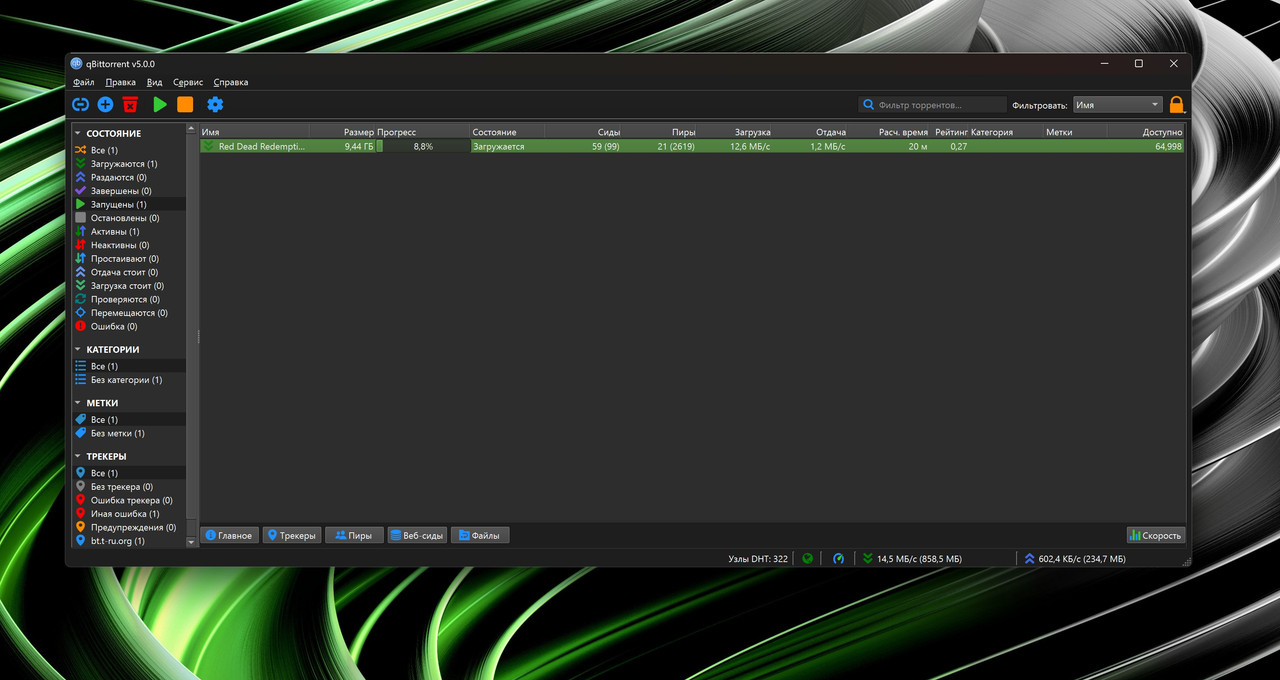
Task: Select Предупреждения (0)
Action: pos(129,527)
